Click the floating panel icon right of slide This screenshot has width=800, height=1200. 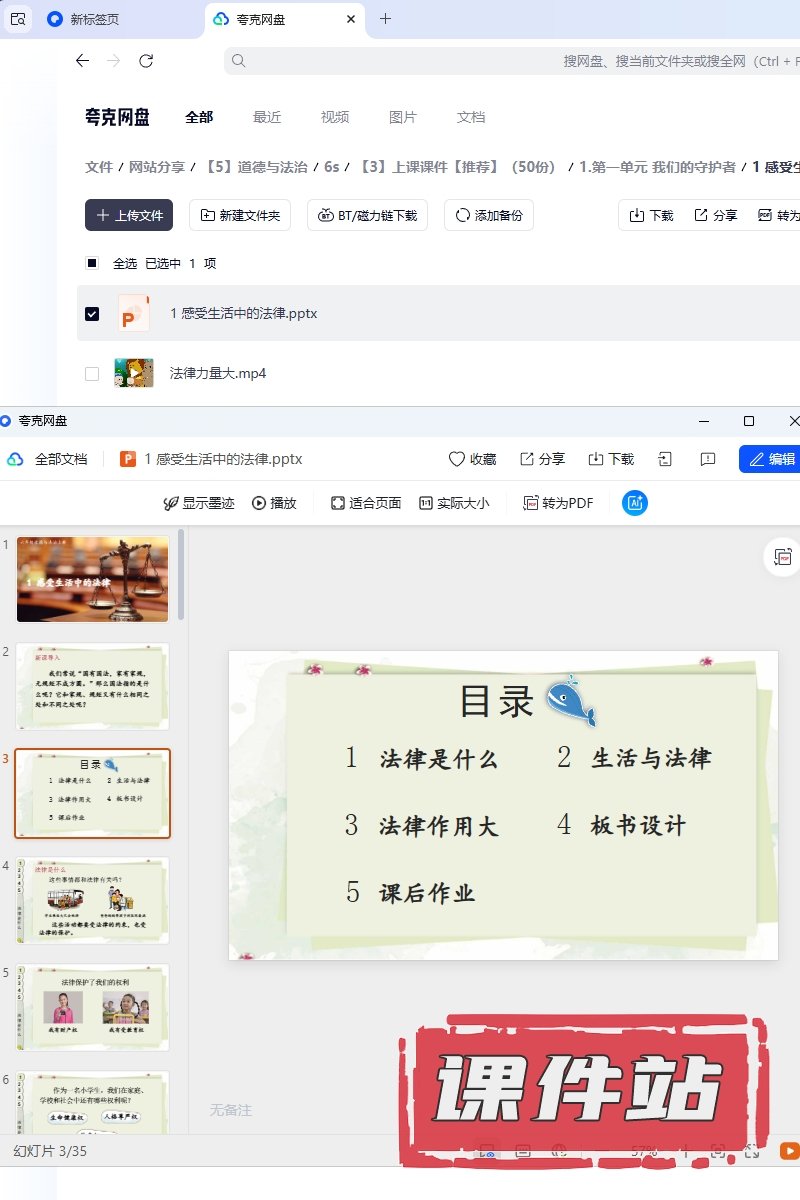782,557
